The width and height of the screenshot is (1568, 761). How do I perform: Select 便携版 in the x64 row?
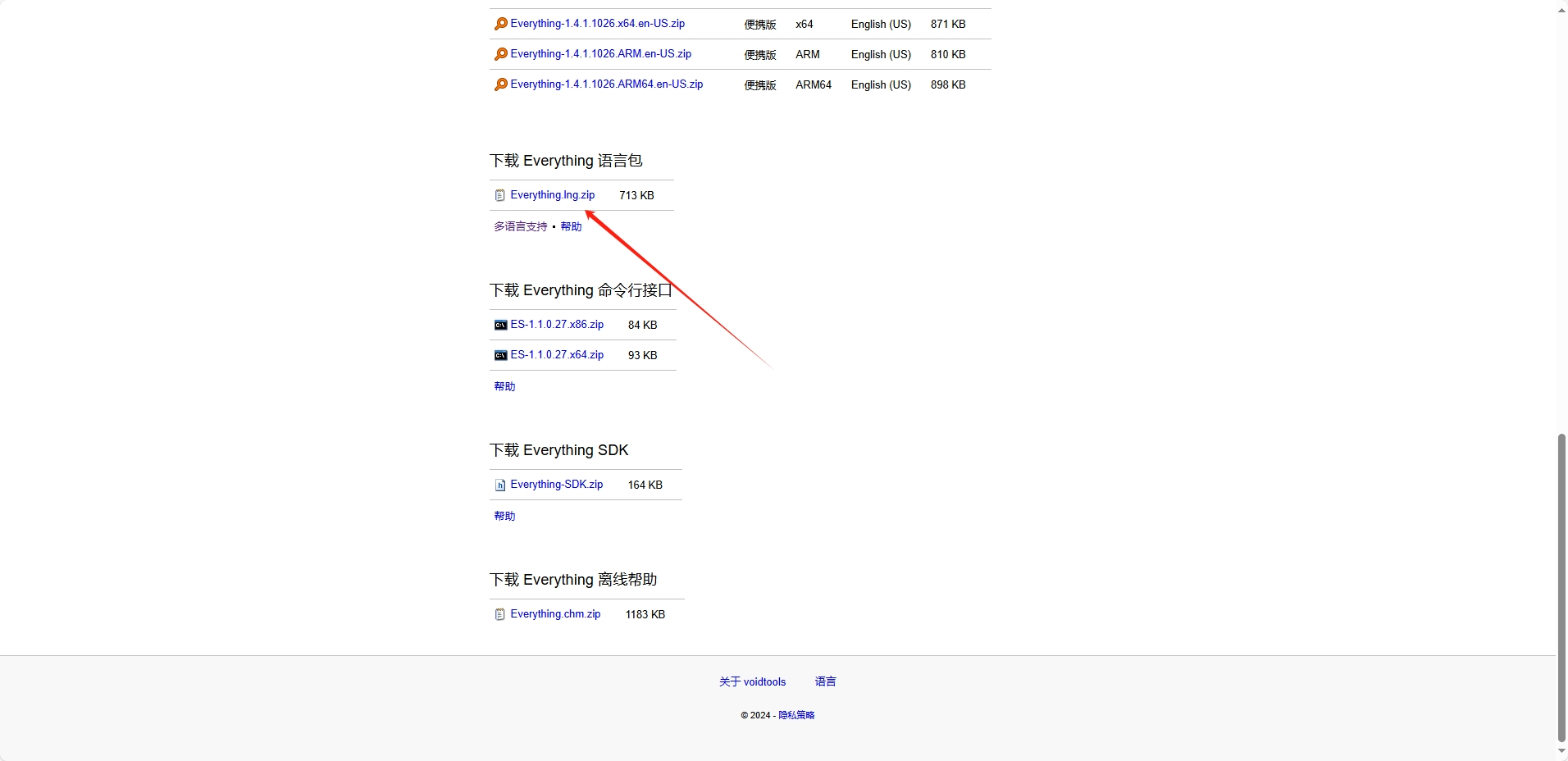(x=760, y=25)
